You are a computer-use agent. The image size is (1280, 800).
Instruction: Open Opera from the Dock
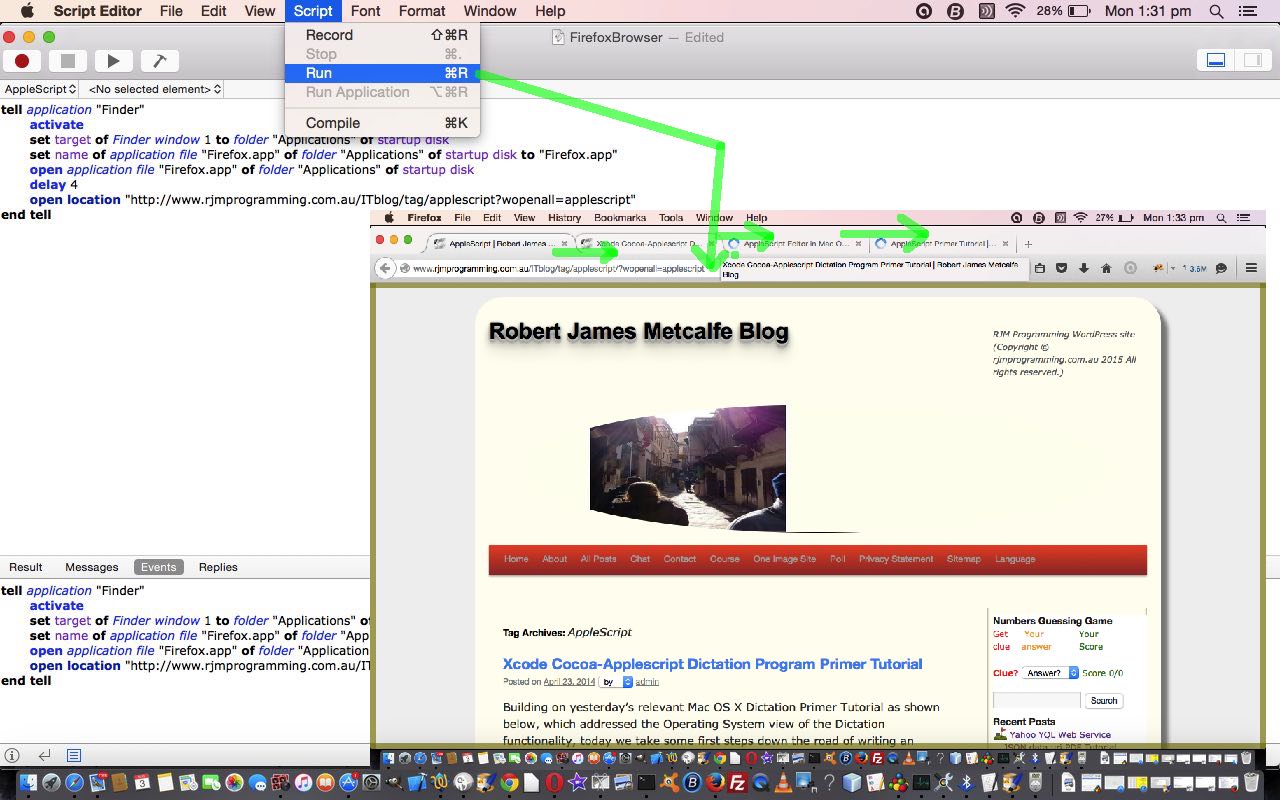(x=554, y=782)
